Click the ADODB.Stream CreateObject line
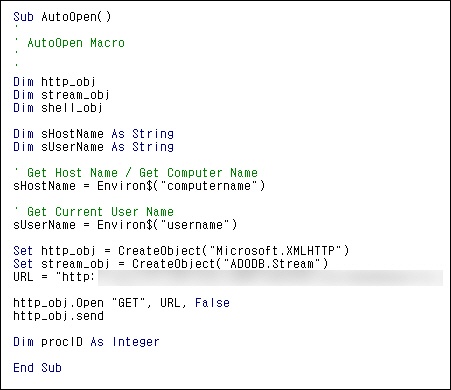This screenshot has height=390, width=451. [x=171, y=264]
